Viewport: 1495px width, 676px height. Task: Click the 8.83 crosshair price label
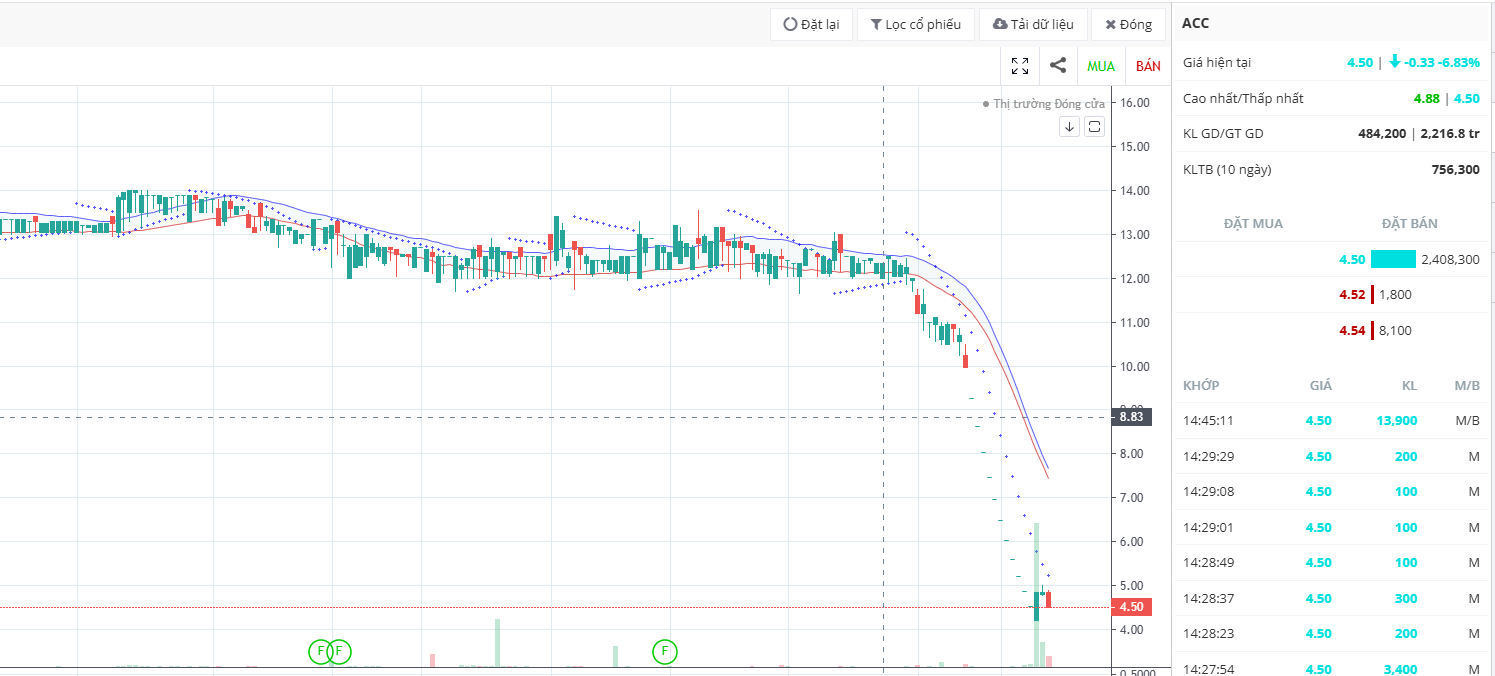[x=1132, y=417]
